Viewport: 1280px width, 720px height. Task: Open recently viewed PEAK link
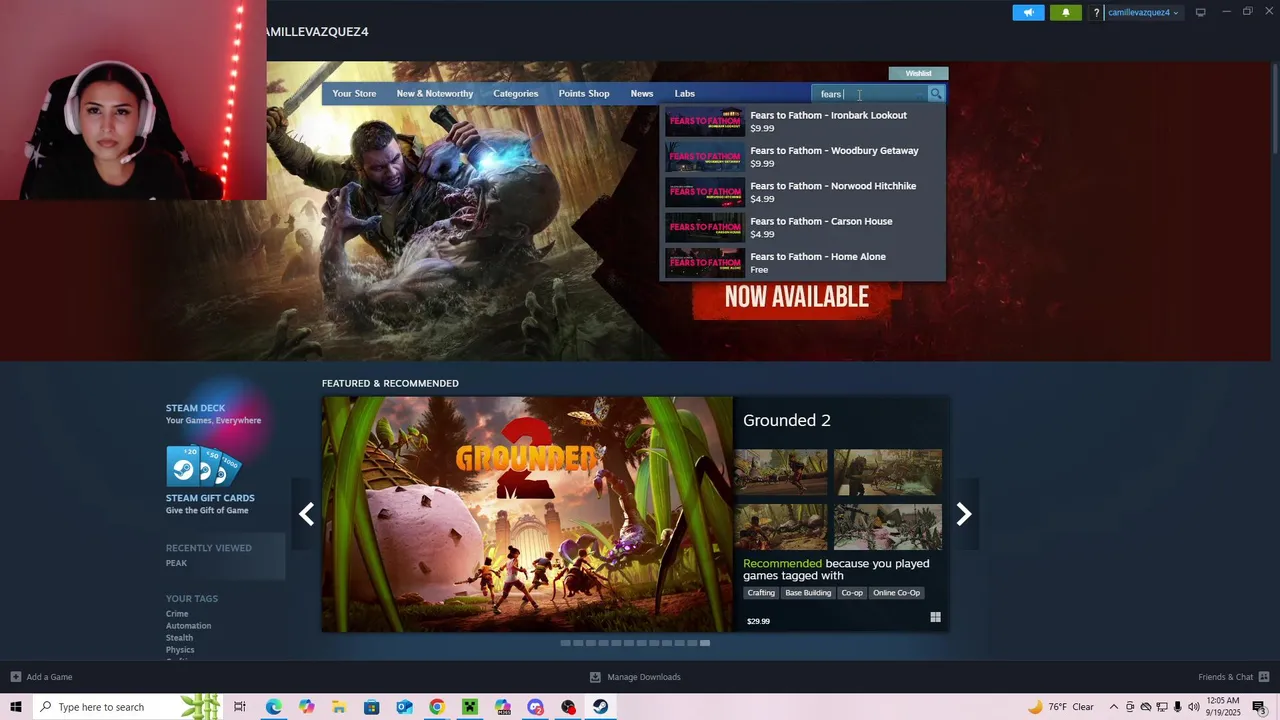tap(176, 563)
